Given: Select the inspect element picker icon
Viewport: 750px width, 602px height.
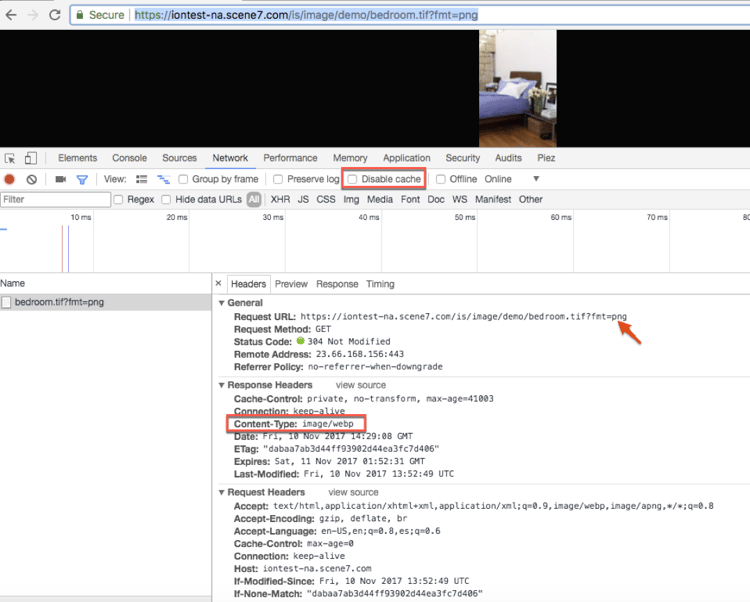Looking at the screenshot, I should (10, 158).
